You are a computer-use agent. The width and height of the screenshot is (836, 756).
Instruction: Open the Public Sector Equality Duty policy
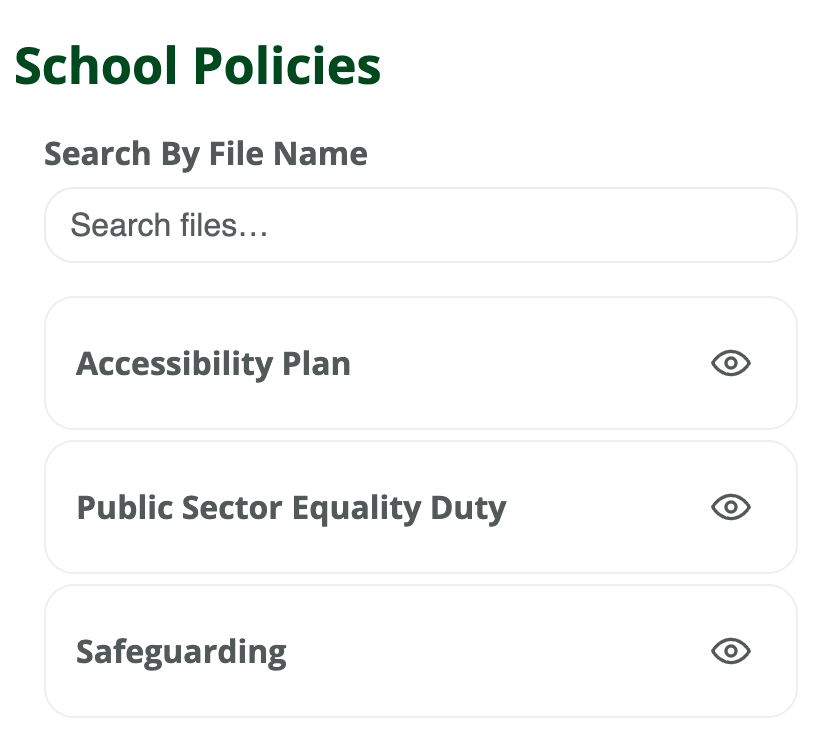click(293, 507)
